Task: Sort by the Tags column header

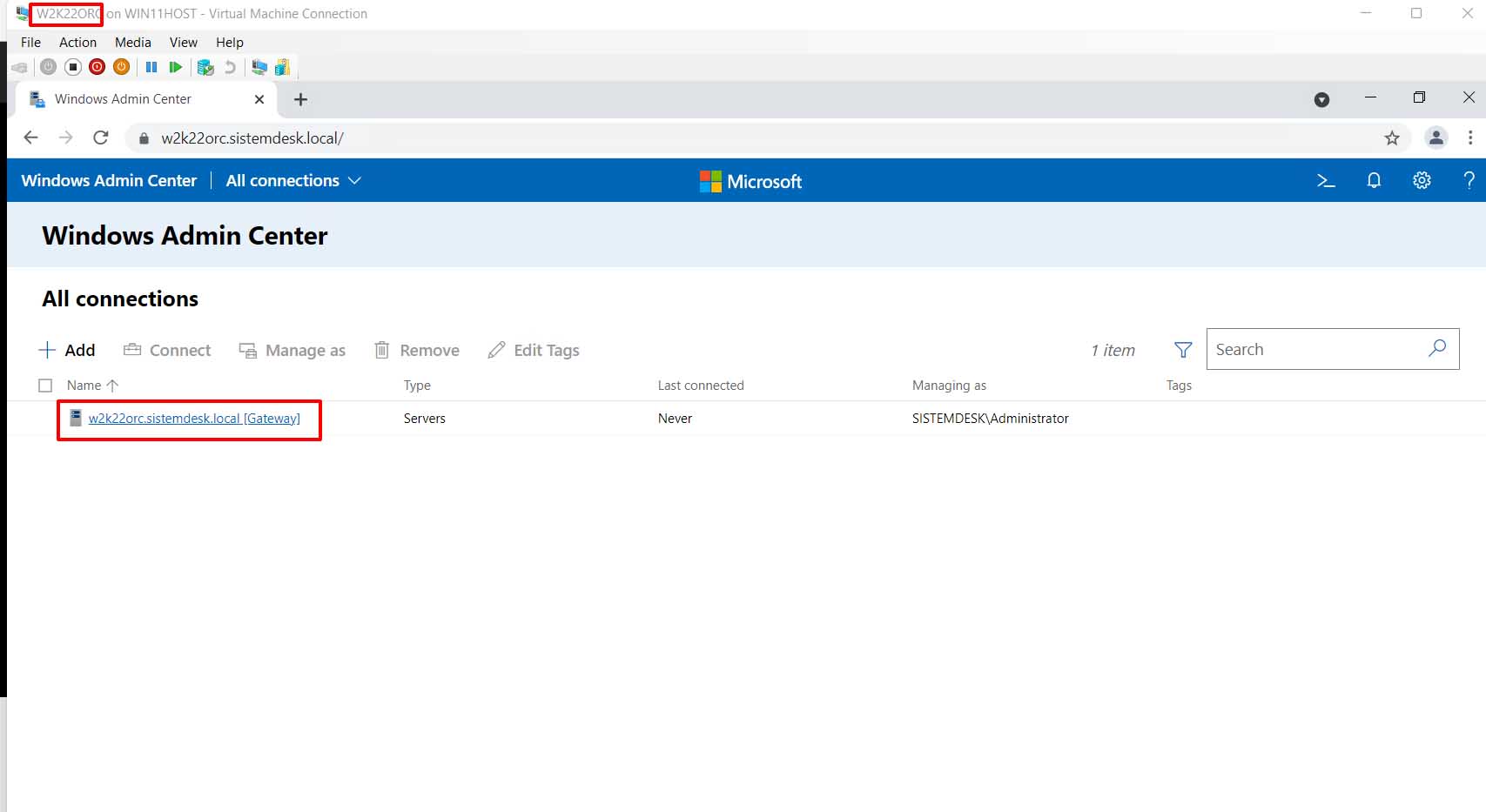Action: [x=1179, y=386]
